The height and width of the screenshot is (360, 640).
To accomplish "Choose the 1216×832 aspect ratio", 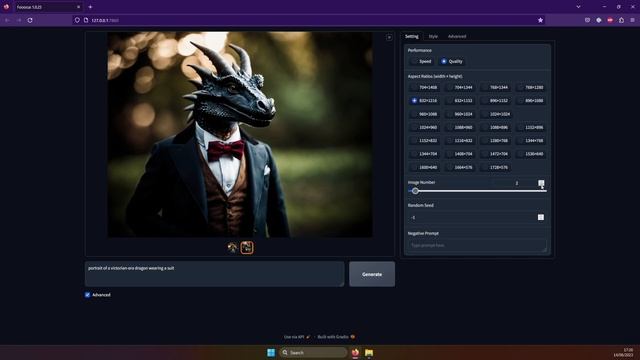I will [x=460, y=140].
